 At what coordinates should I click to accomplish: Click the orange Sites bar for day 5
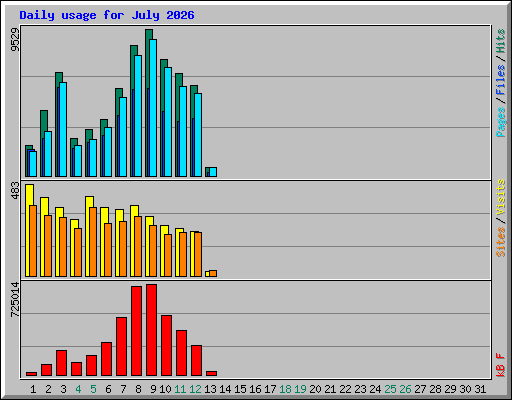[93, 242]
